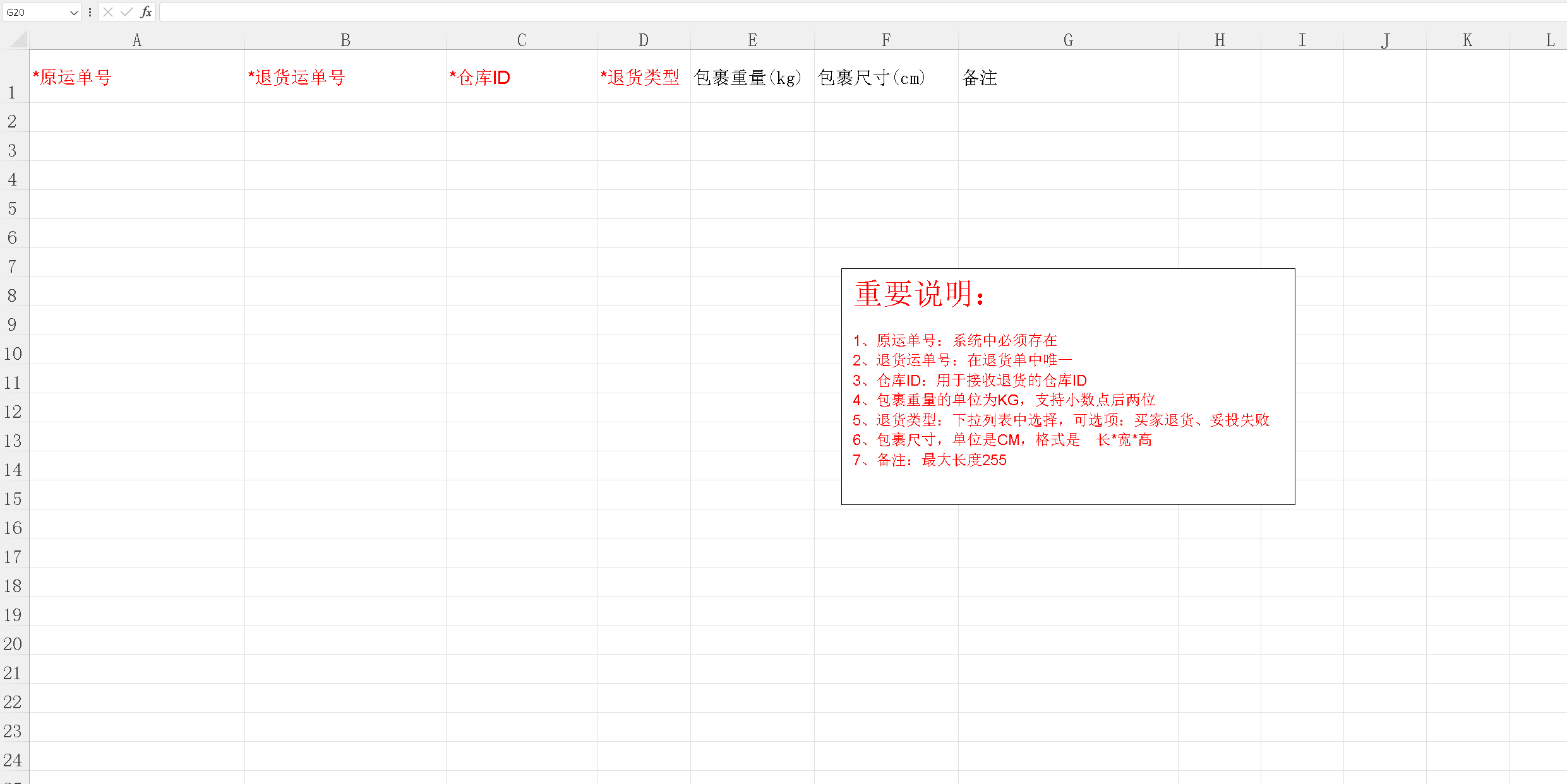Click note line 1 about 原运单号

pos(954,340)
